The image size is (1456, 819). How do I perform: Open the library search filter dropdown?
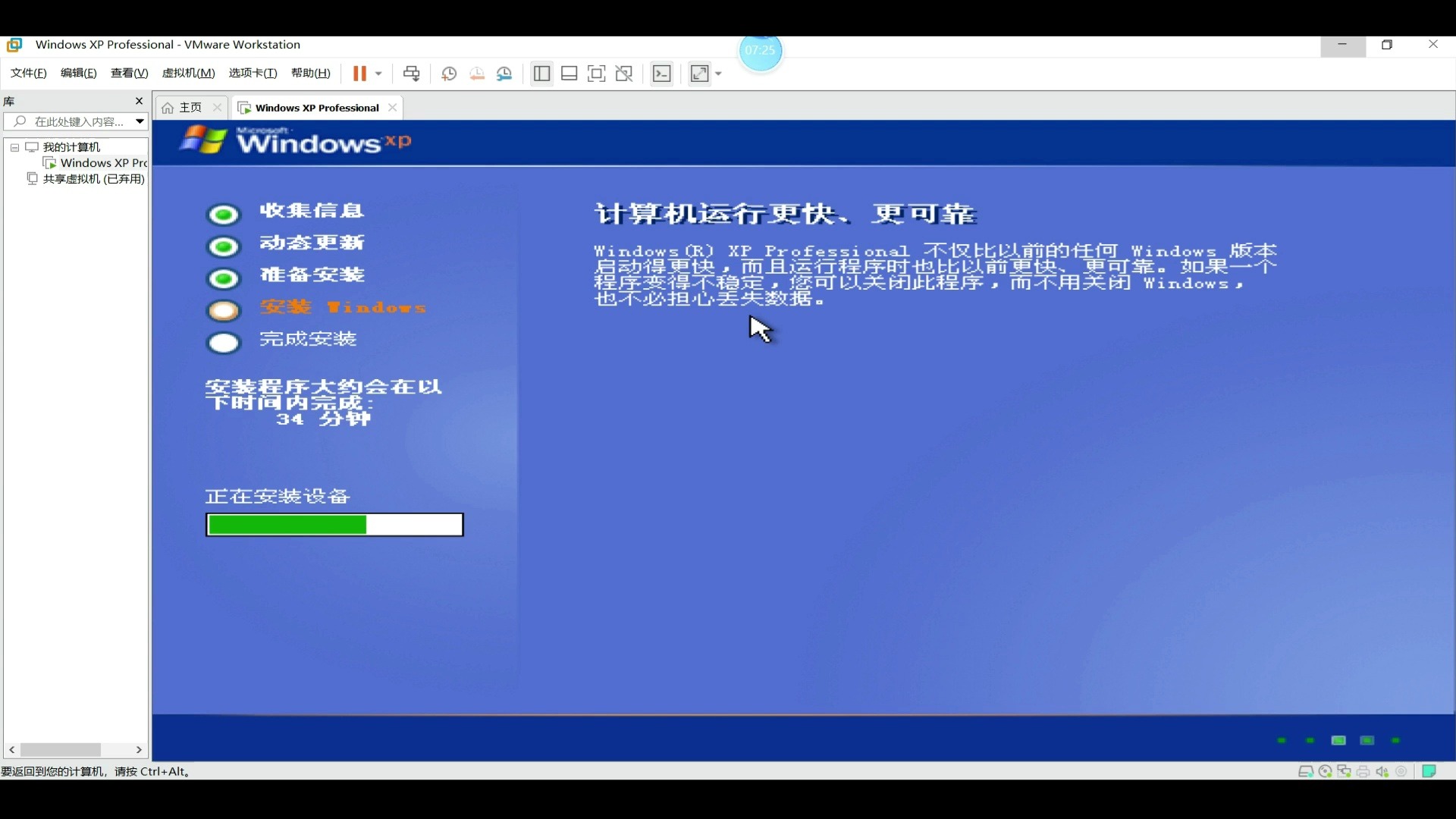coord(140,121)
